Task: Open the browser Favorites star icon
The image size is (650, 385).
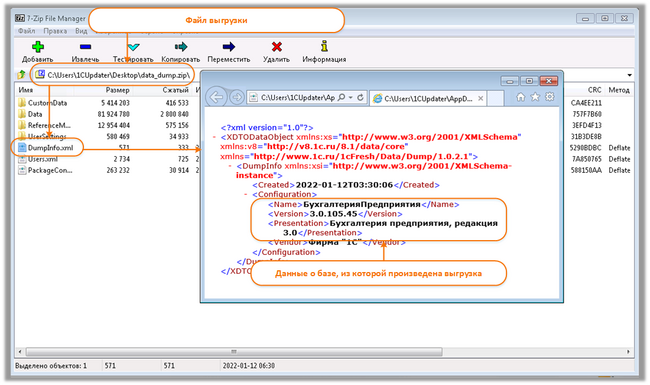Action: click(x=535, y=97)
